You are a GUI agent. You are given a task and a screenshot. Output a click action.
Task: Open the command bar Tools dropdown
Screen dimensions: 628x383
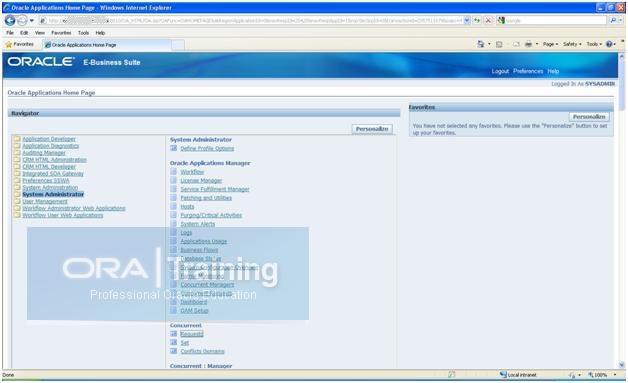click(x=594, y=44)
